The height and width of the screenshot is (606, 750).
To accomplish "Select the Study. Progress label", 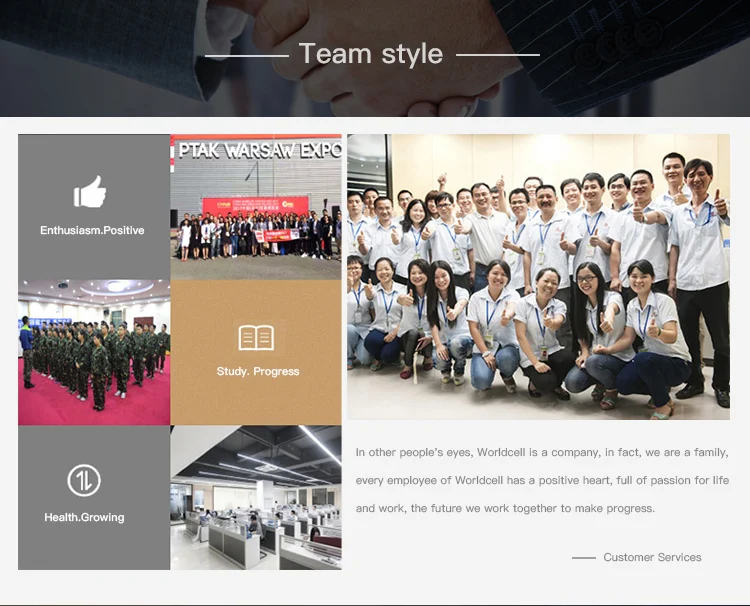I will 258,372.
